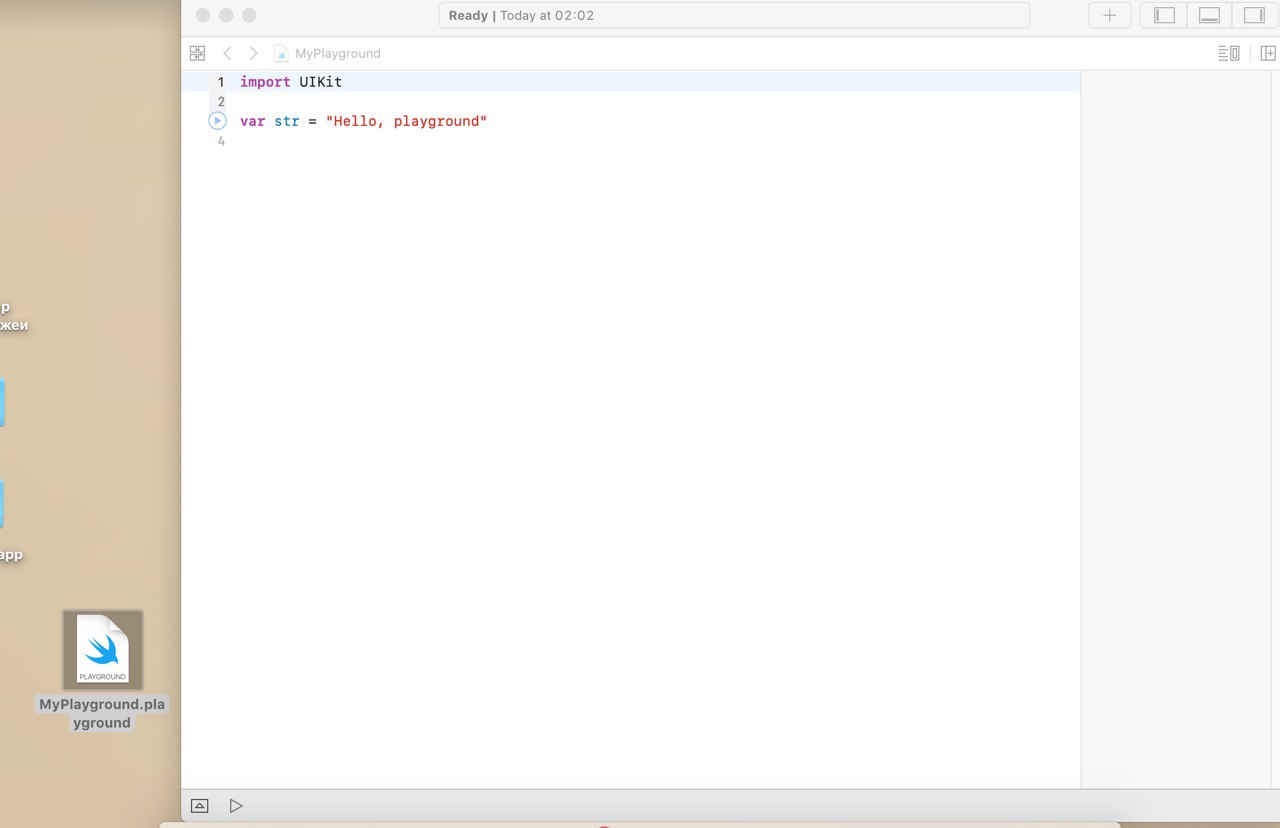The height and width of the screenshot is (828, 1280).
Task: Click the Library plus button in toolbar
Action: coord(1109,15)
